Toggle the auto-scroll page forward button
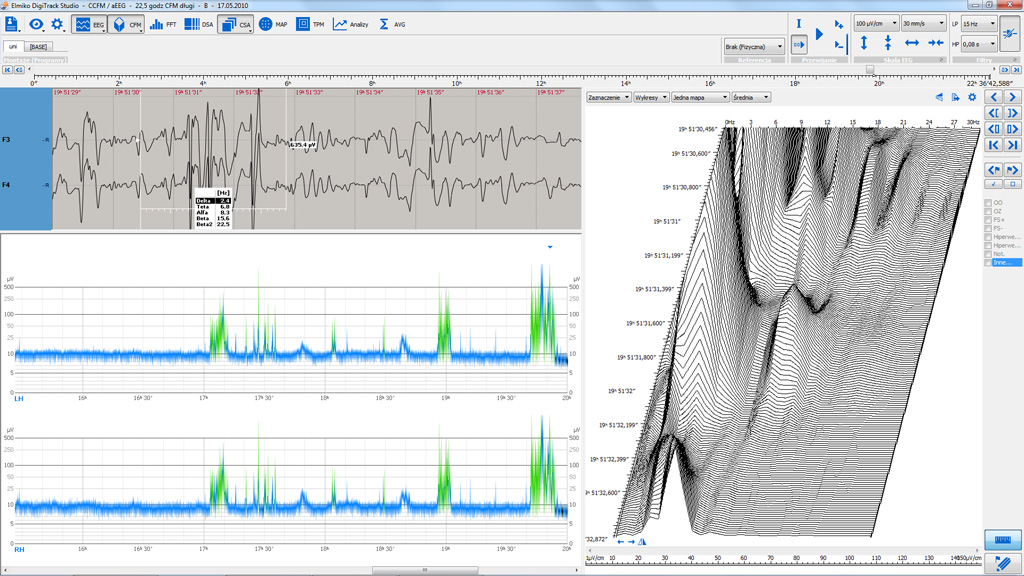 coord(799,44)
